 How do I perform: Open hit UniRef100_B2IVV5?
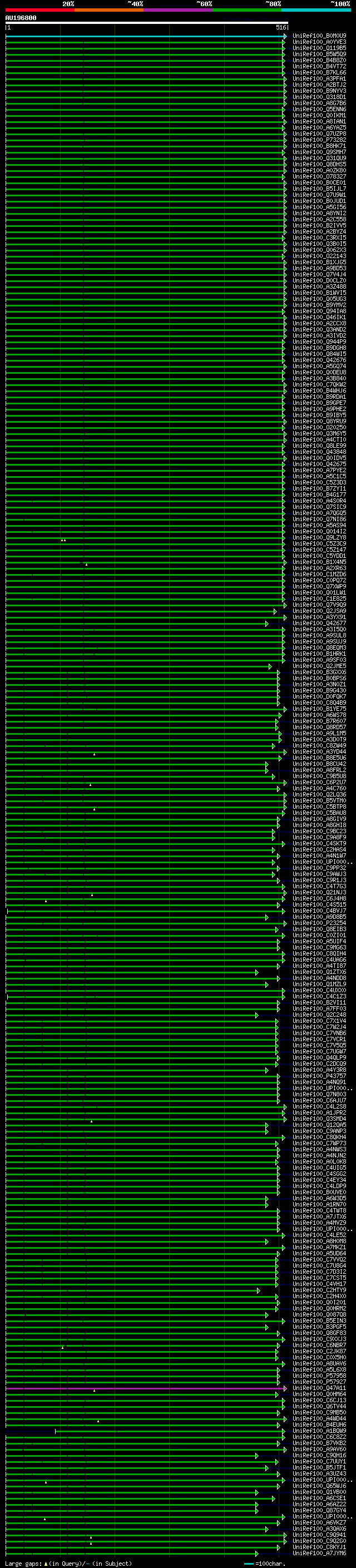tap(319, 225)
